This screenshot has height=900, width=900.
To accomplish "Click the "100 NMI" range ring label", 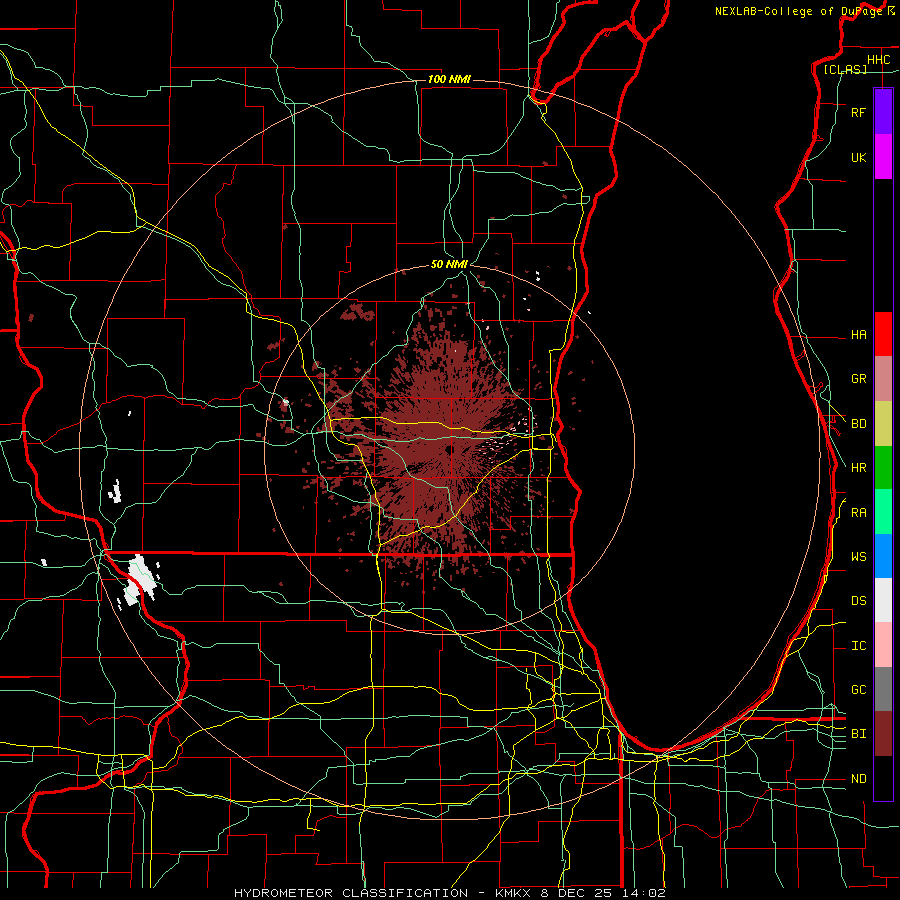I will [x=449, y=79].
